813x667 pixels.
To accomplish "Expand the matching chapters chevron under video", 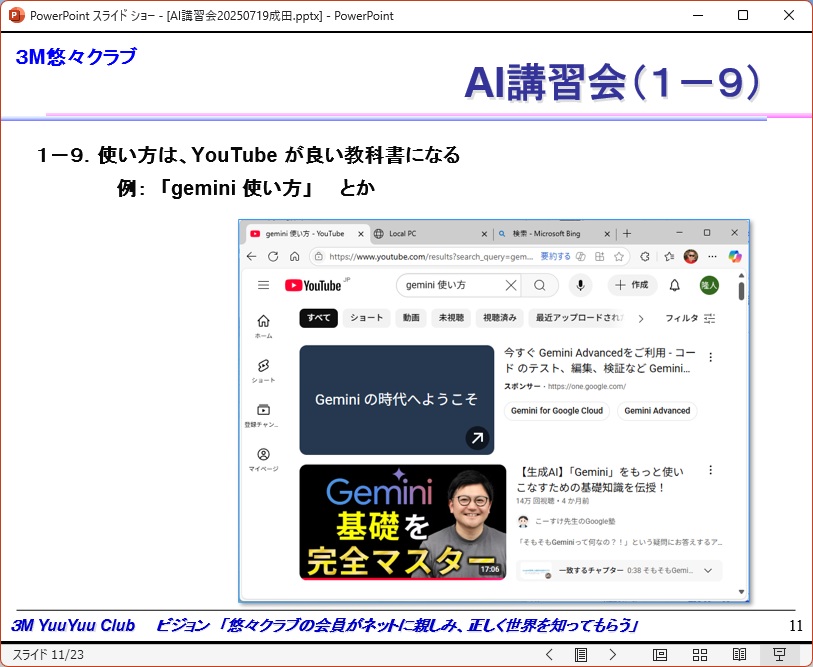I will [709, 570].
